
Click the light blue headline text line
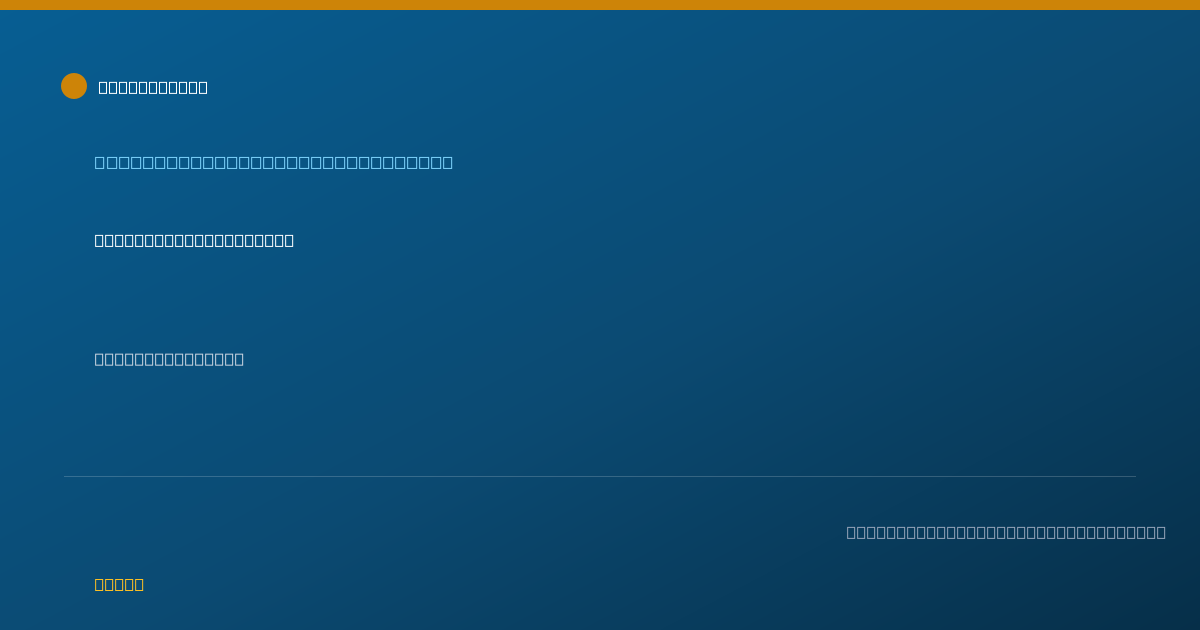click(x=274, y=162)
